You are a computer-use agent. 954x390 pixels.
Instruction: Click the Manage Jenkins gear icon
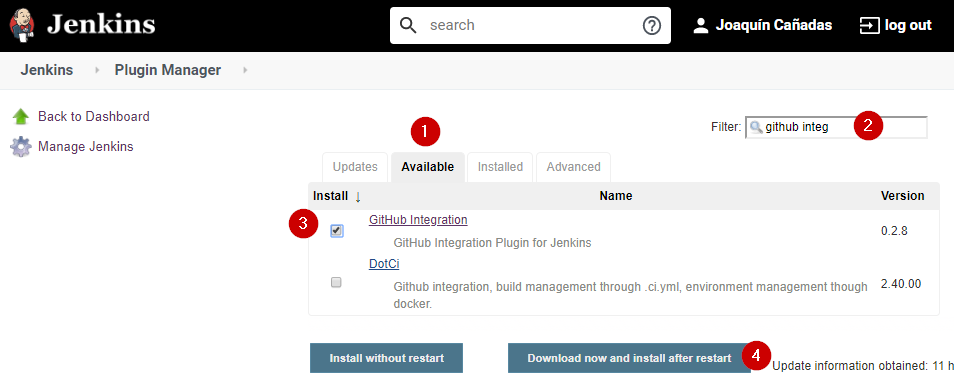pos(21,147)
